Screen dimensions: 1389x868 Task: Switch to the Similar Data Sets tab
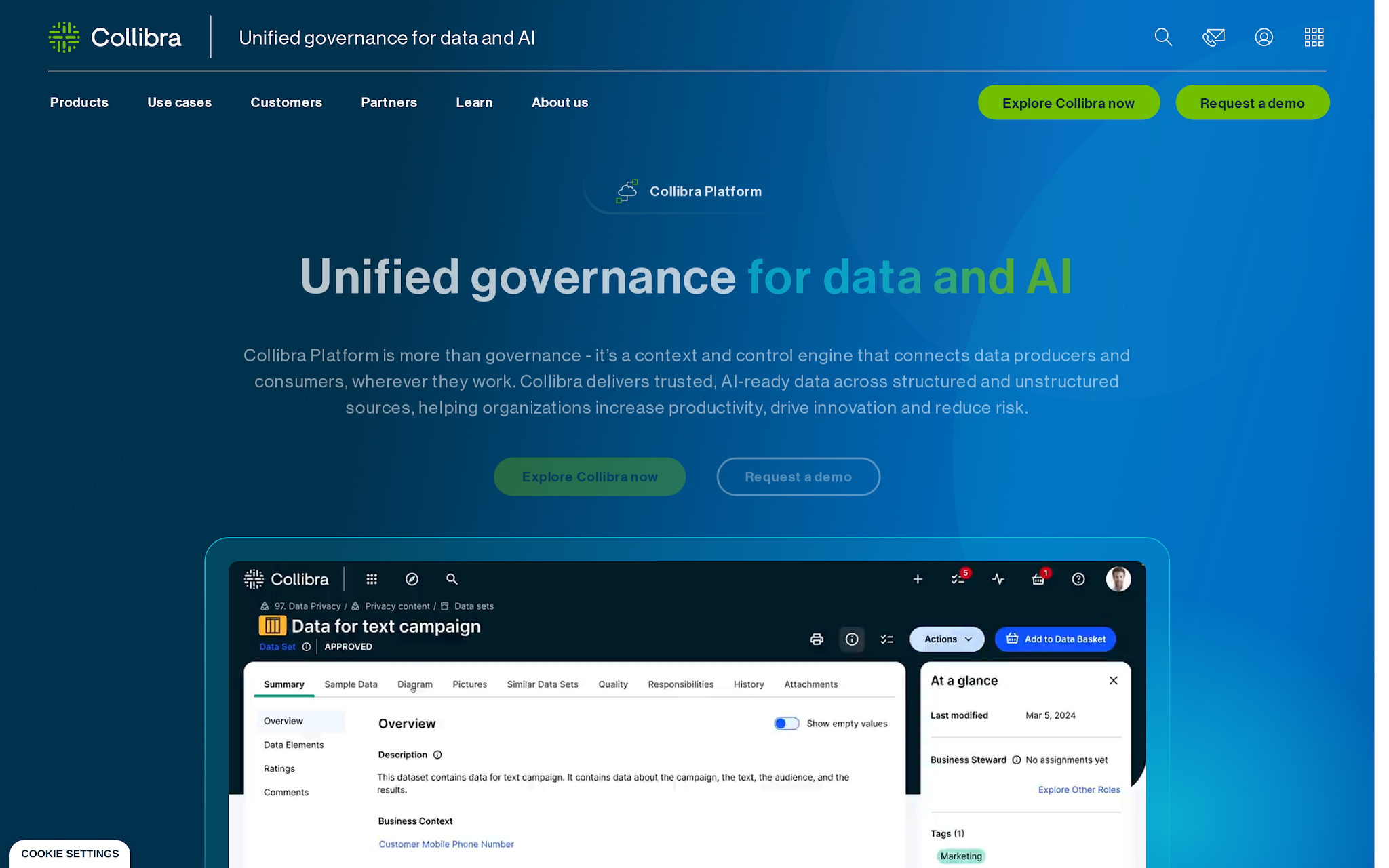(543, 684)
